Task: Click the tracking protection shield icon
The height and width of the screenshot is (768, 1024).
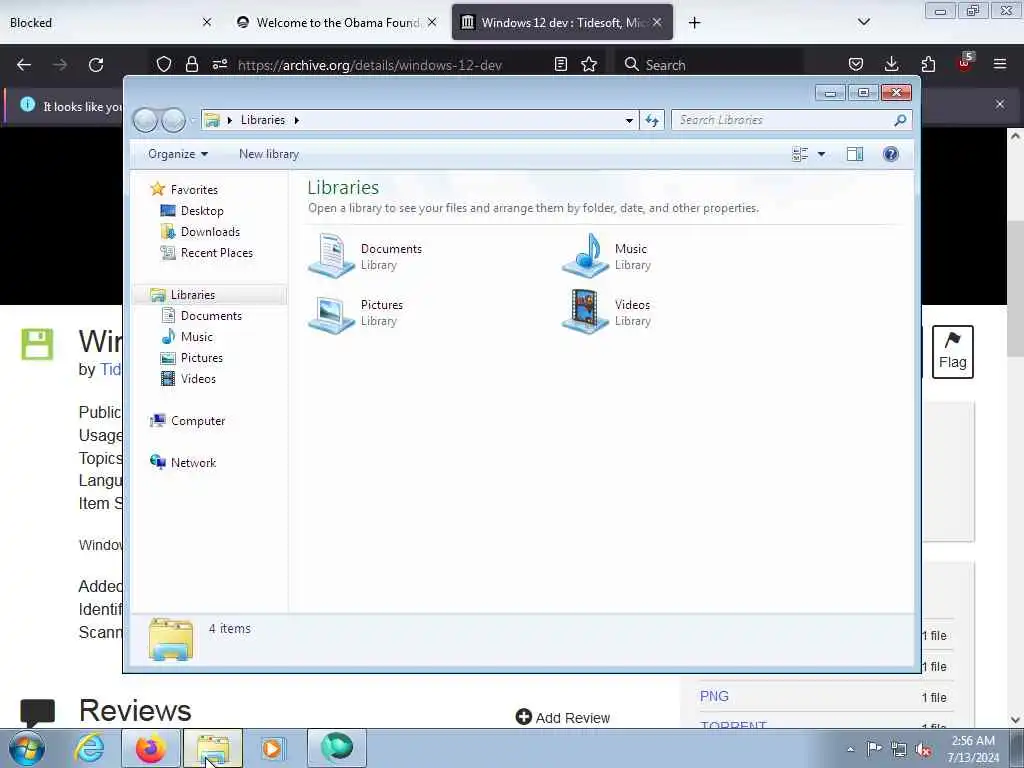Action: coord(164,65)
